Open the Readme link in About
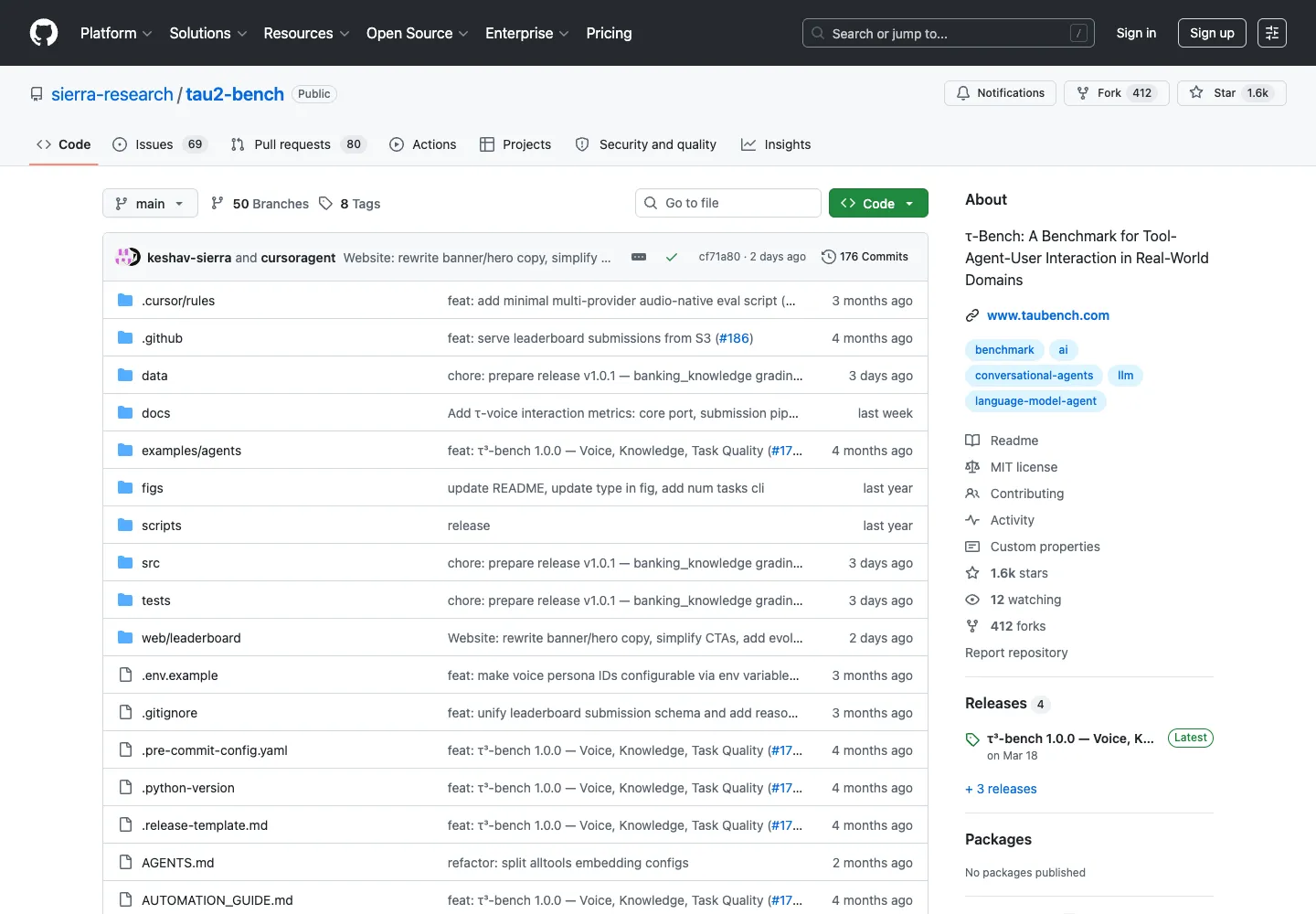 pos(1003,441)
